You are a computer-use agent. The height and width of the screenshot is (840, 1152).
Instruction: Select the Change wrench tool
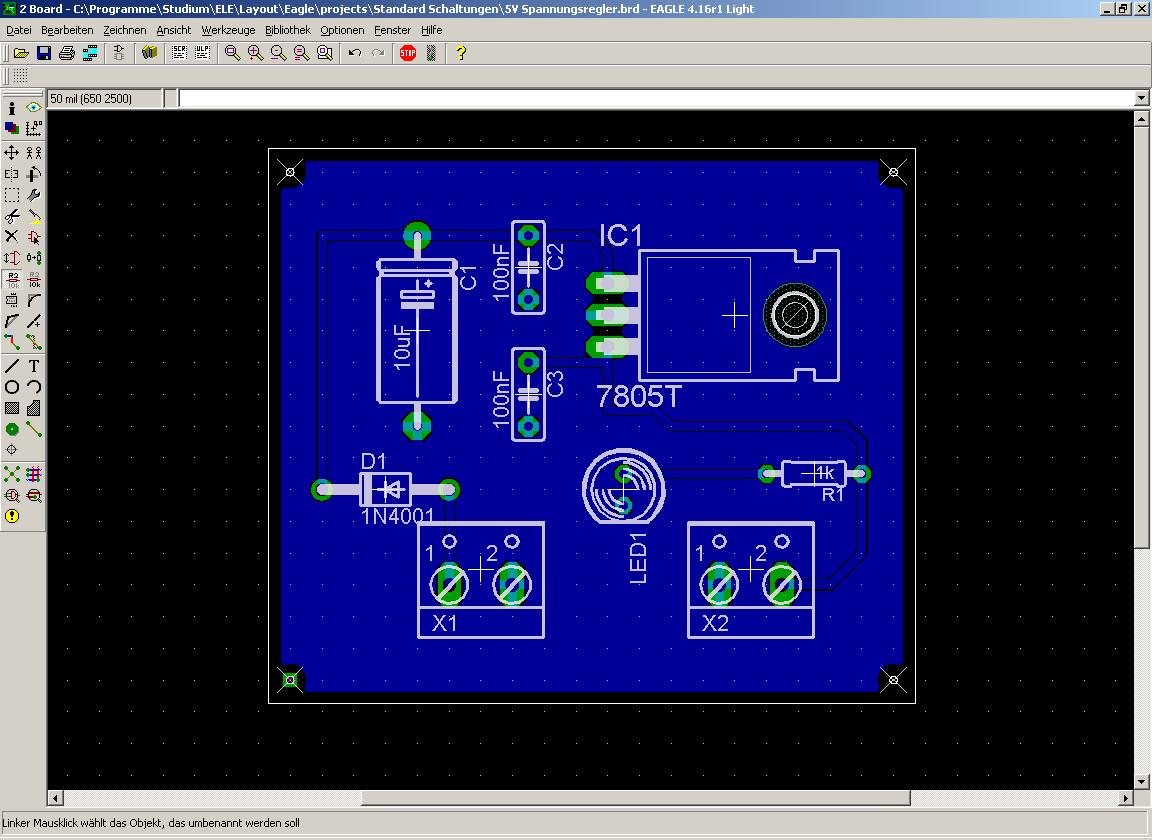(x=34, y=195)
